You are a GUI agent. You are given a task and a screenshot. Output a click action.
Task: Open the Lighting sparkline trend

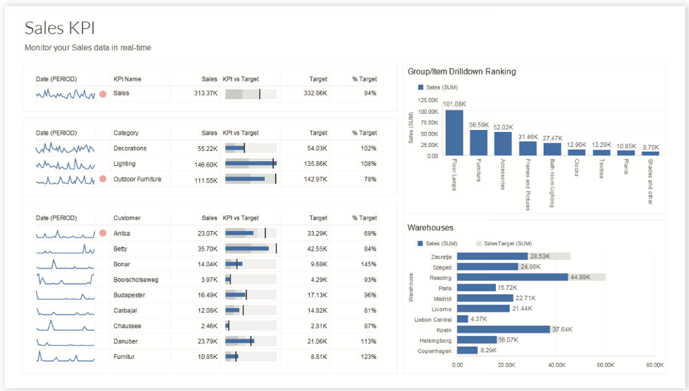point(65,164)
